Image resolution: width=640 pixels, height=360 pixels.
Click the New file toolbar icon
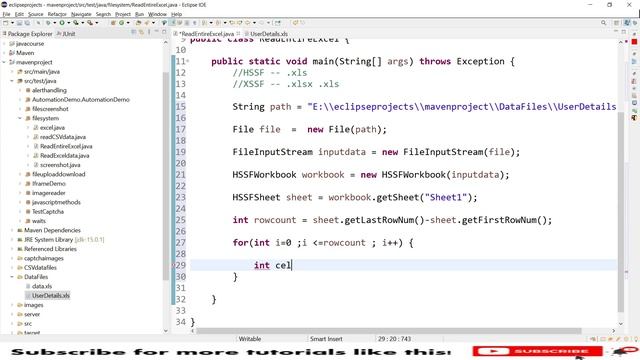(6, 23)
